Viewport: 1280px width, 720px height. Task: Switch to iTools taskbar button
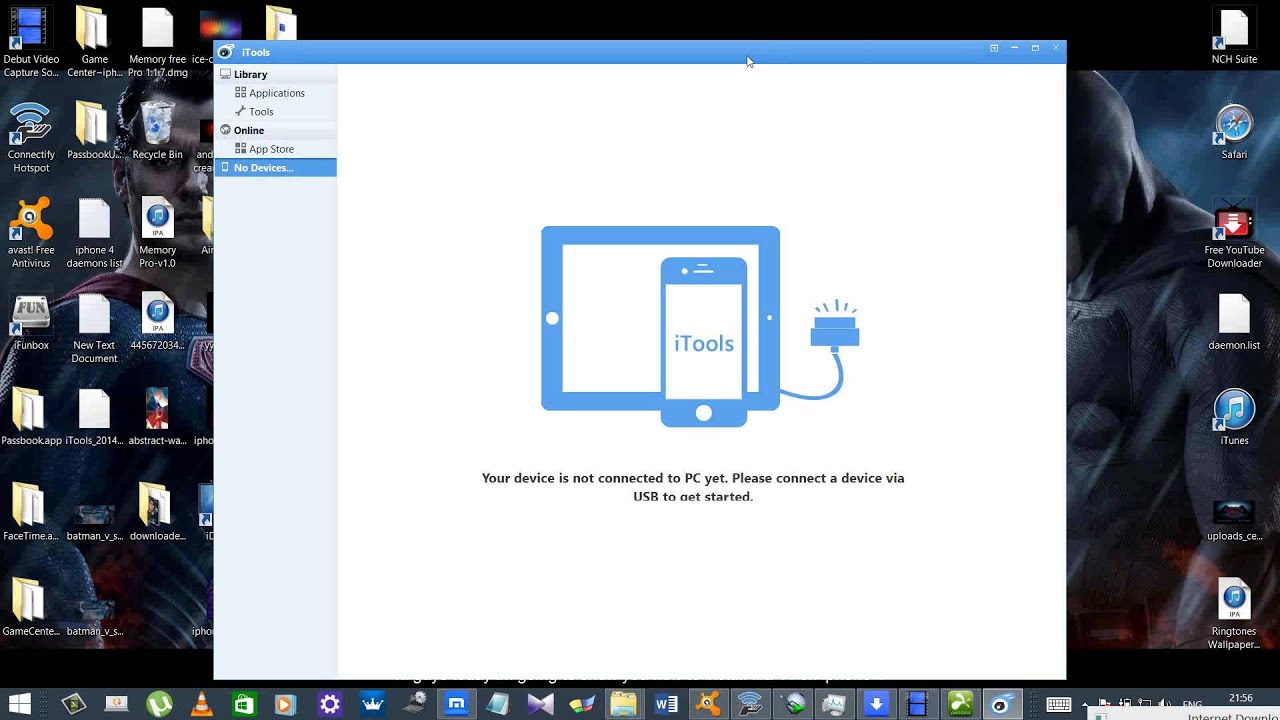(1002, 704)
